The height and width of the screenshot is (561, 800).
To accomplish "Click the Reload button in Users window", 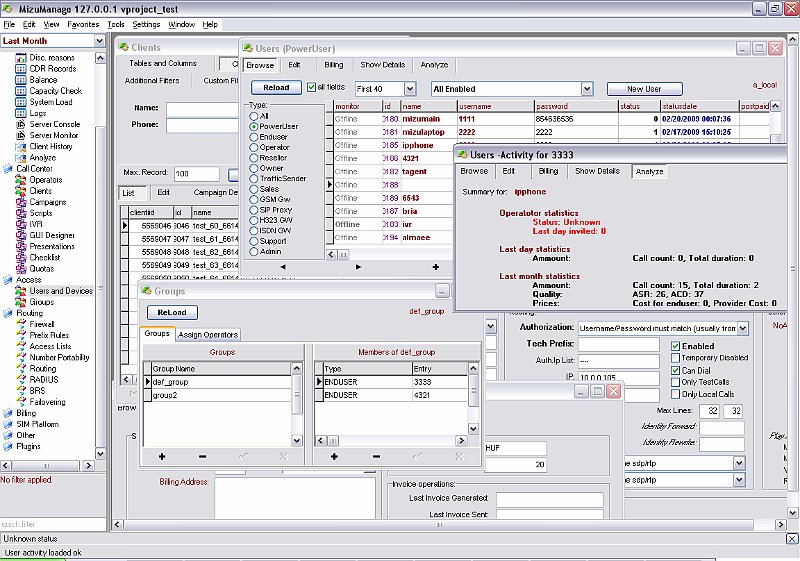I will tap(276, 88).
